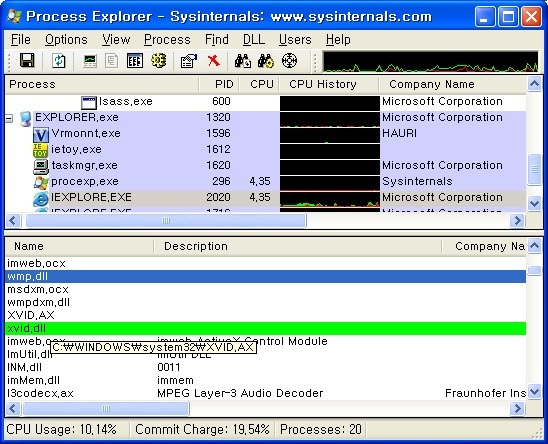Viewport: 548px width, 444px height.
Task: Select the green xvid.dll row
Action: 266,328
